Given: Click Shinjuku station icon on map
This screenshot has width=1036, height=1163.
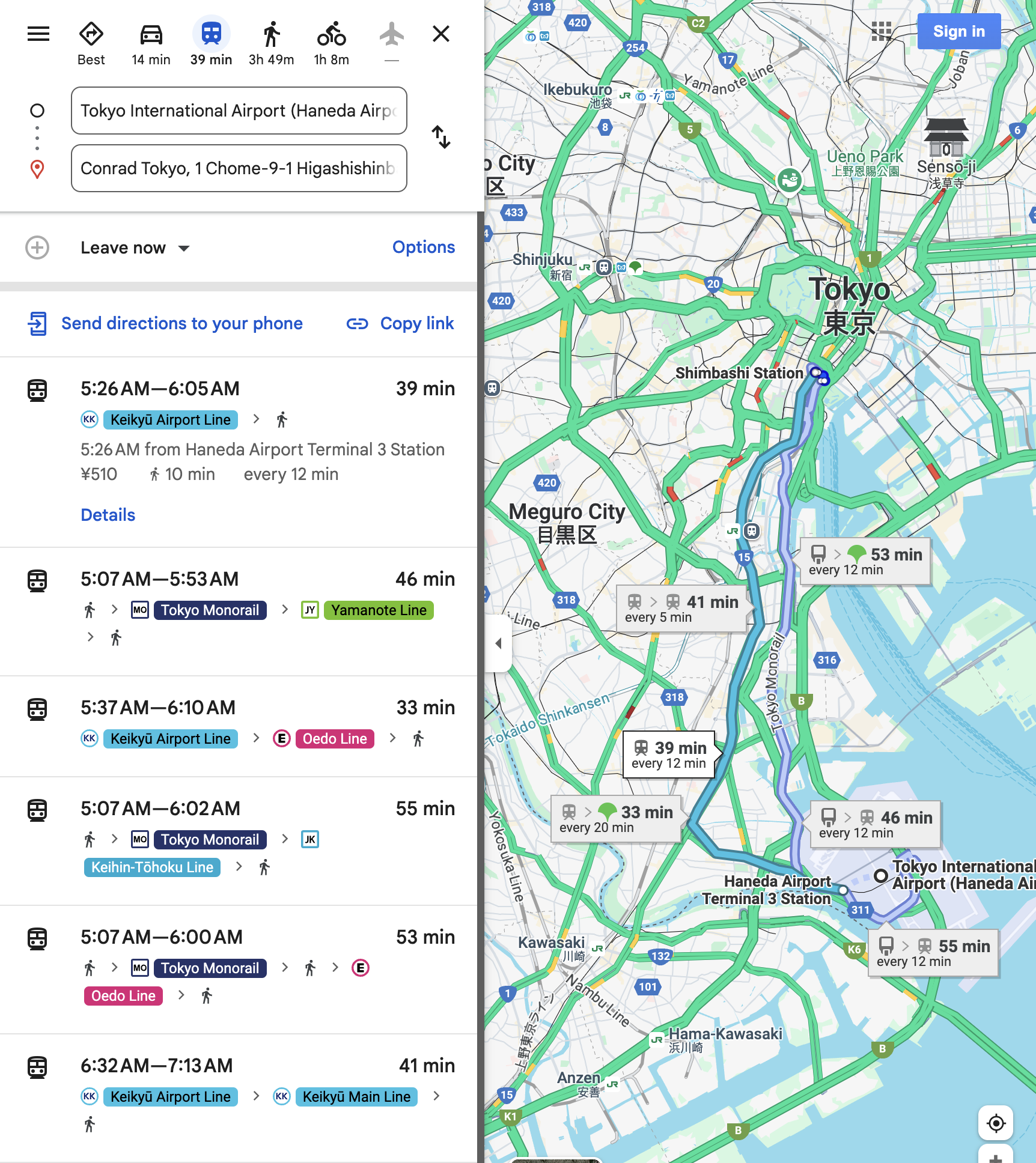Looking at the screenshot, I should pos(604,267).
